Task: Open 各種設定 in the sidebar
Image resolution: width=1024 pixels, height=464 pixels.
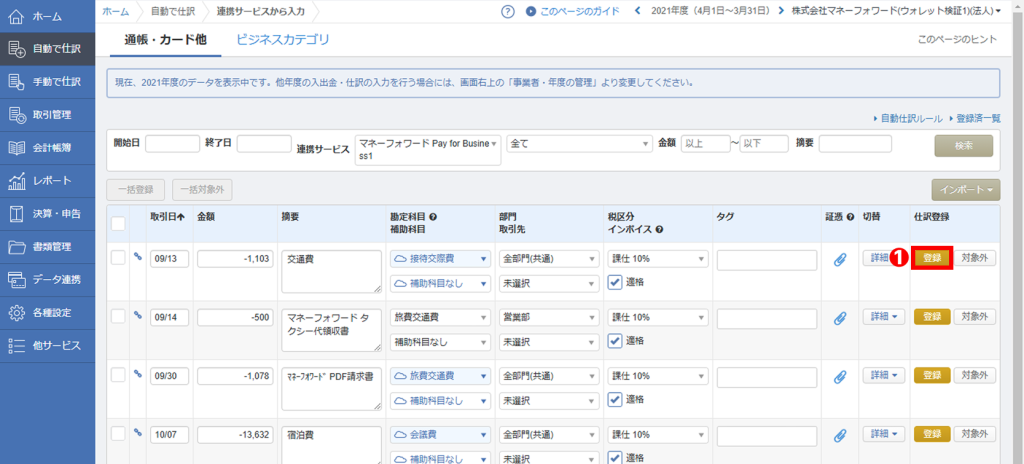Action: pyautogui.click(x=48, y=313)
